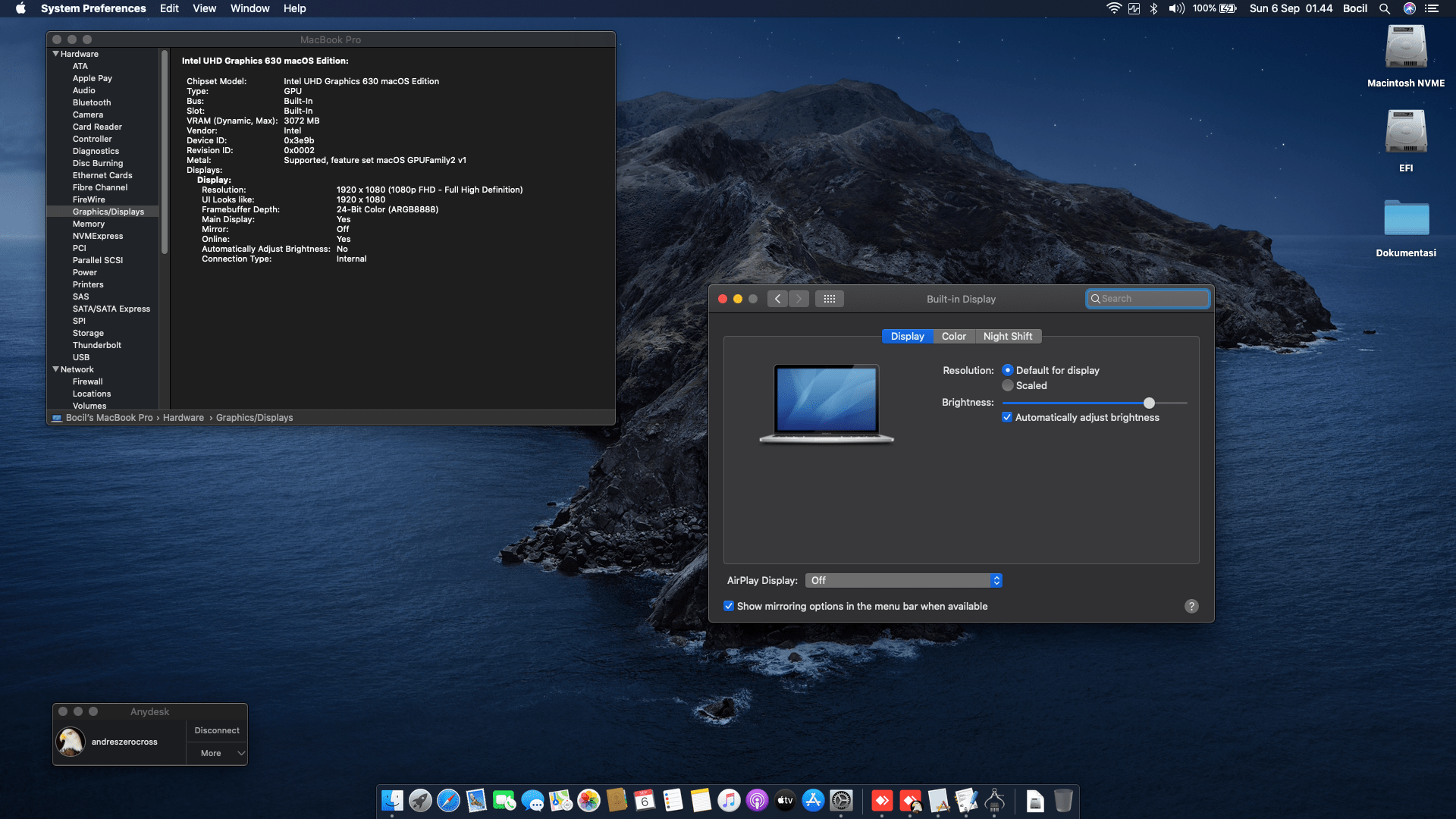Open the Trash in the dock

coord(1063,800)
